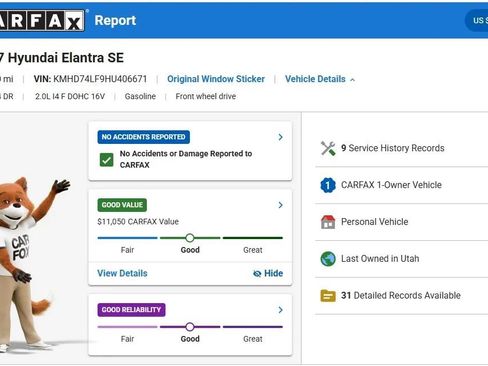This screenshot has width=488, height=366.
Task: Expand the Good Reliability card chevron
Action: pos(280,310)
